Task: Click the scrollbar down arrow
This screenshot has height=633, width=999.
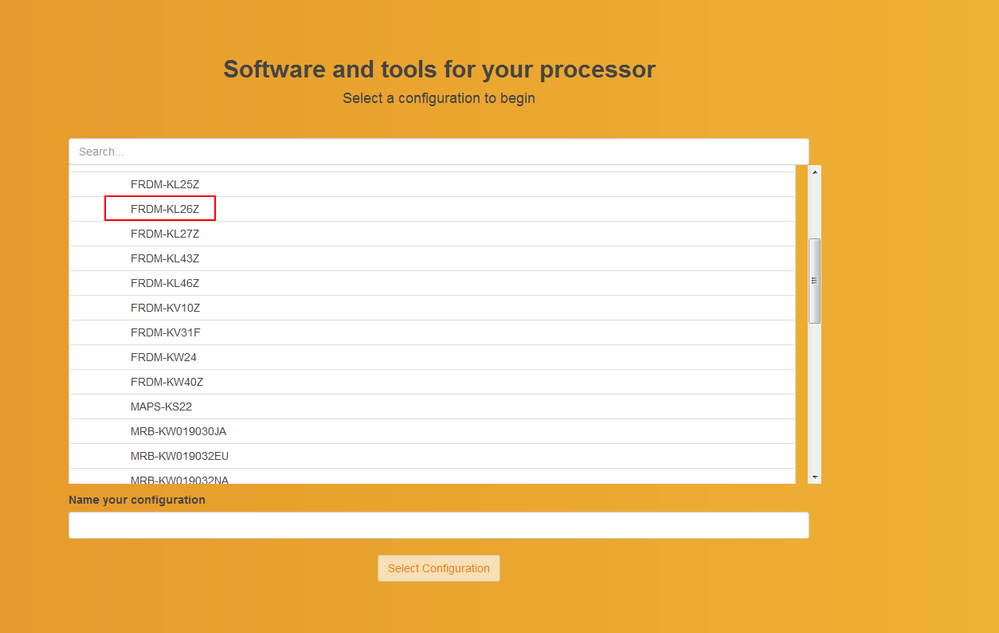Action: point(814,477)
